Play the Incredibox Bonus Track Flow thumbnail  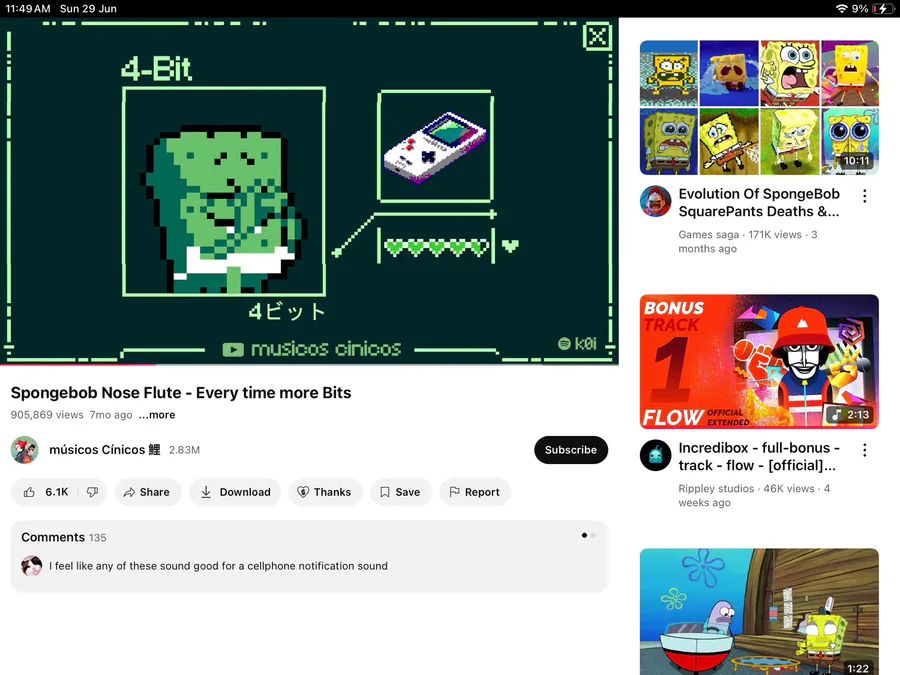pyautogui.click(x=759, y=362)
